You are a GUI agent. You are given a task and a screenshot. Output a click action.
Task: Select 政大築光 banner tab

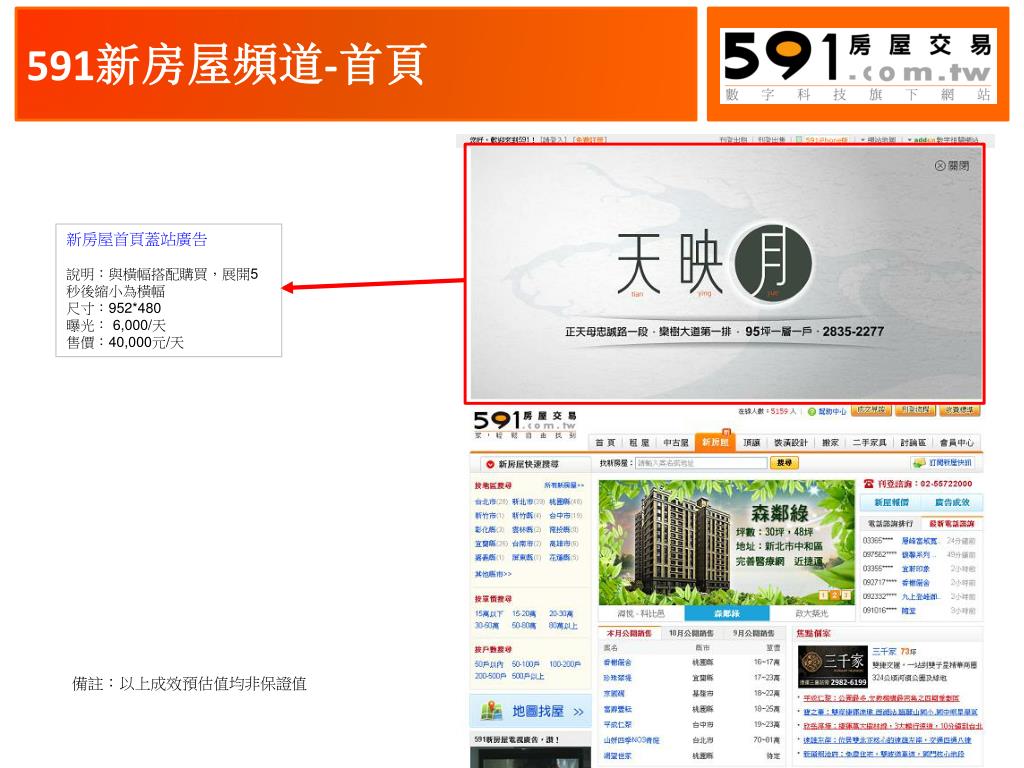[812, 614]
